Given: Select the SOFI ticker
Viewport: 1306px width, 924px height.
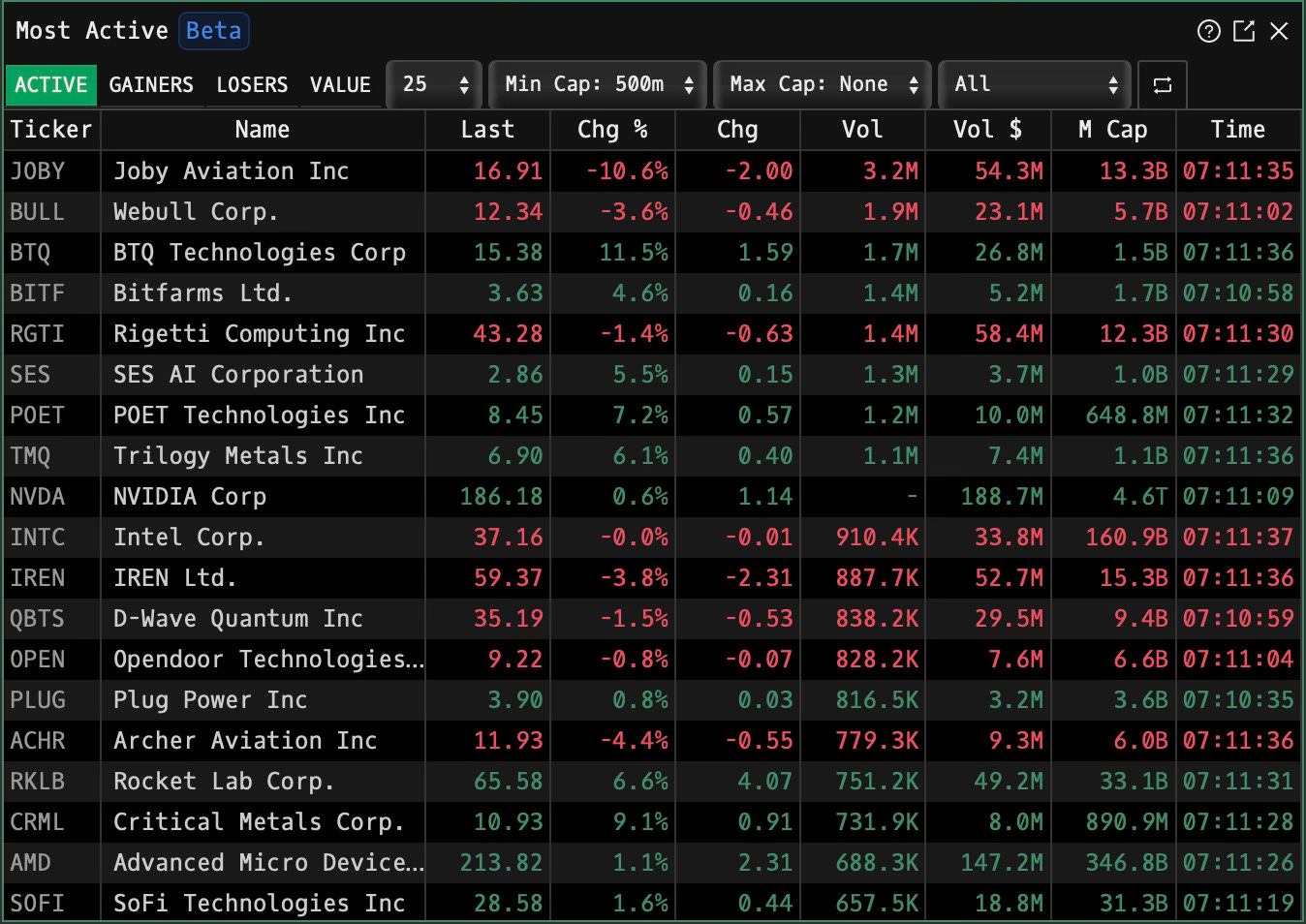Looking at the screenshot, I should (x=37, y=904).
